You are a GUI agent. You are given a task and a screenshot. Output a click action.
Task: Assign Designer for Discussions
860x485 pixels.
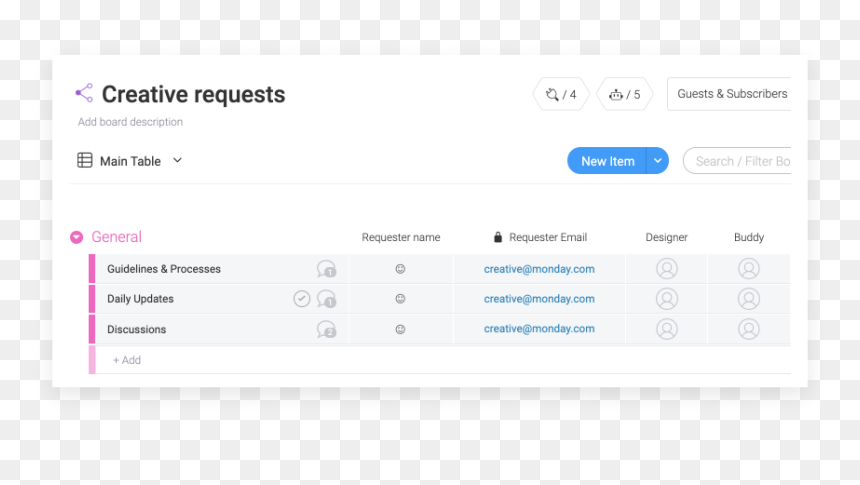pyautogui.click(x=667, y=329)
